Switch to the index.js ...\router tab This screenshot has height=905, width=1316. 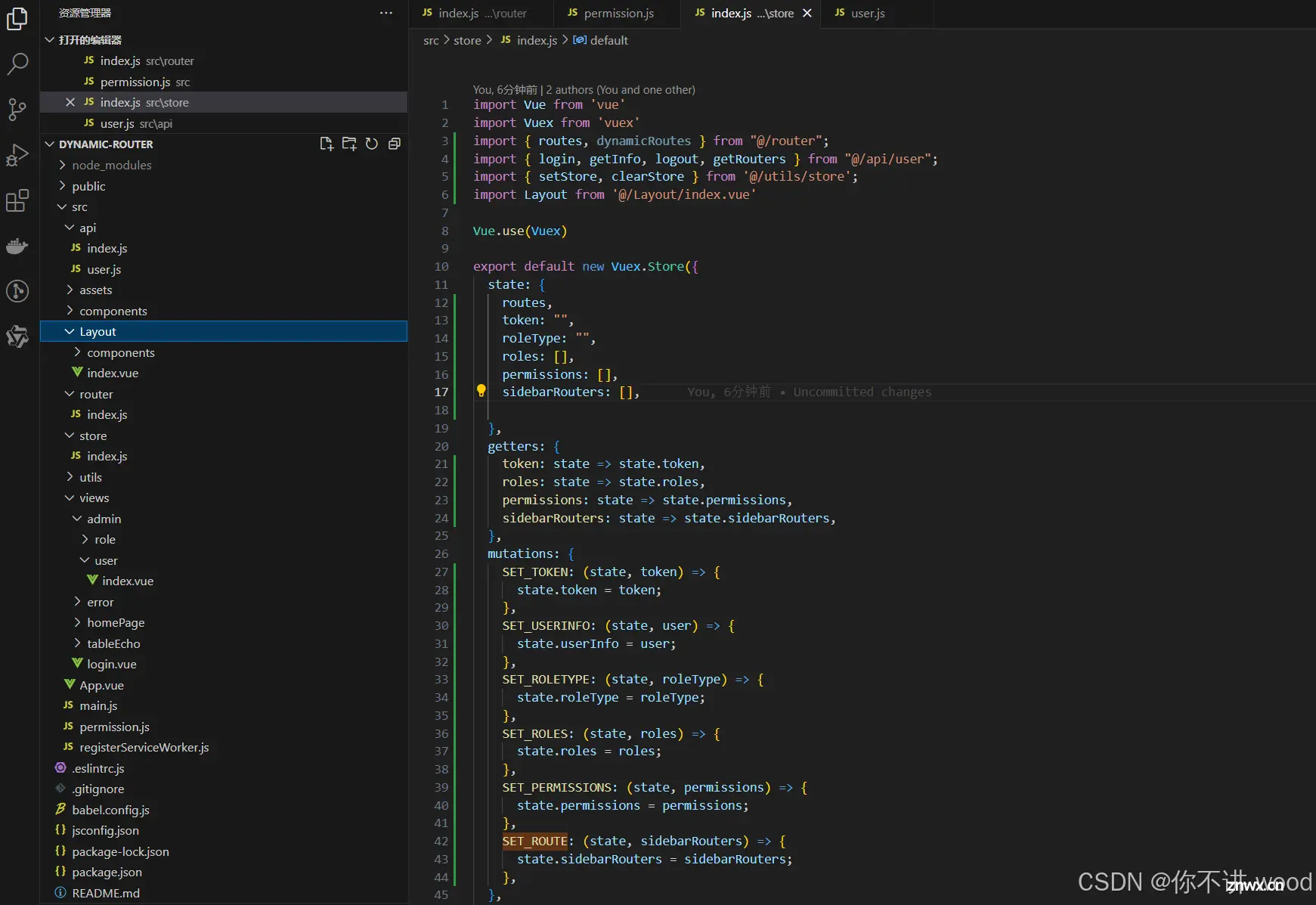482,14
